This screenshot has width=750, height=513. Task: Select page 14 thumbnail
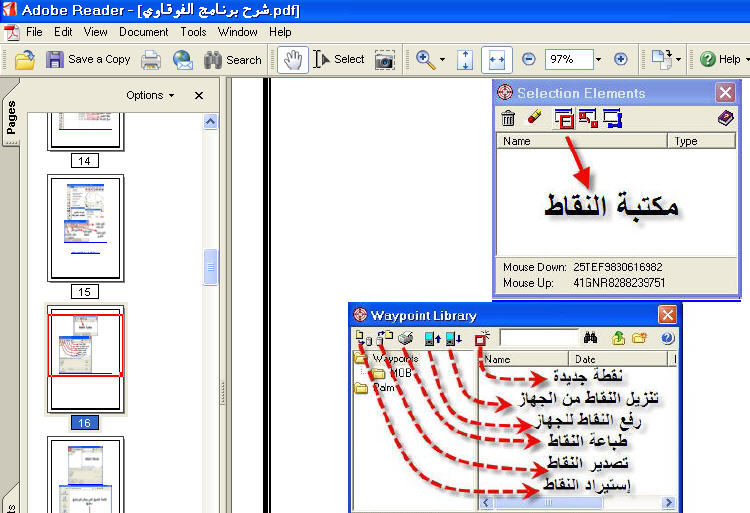click(x=86, y=131)
